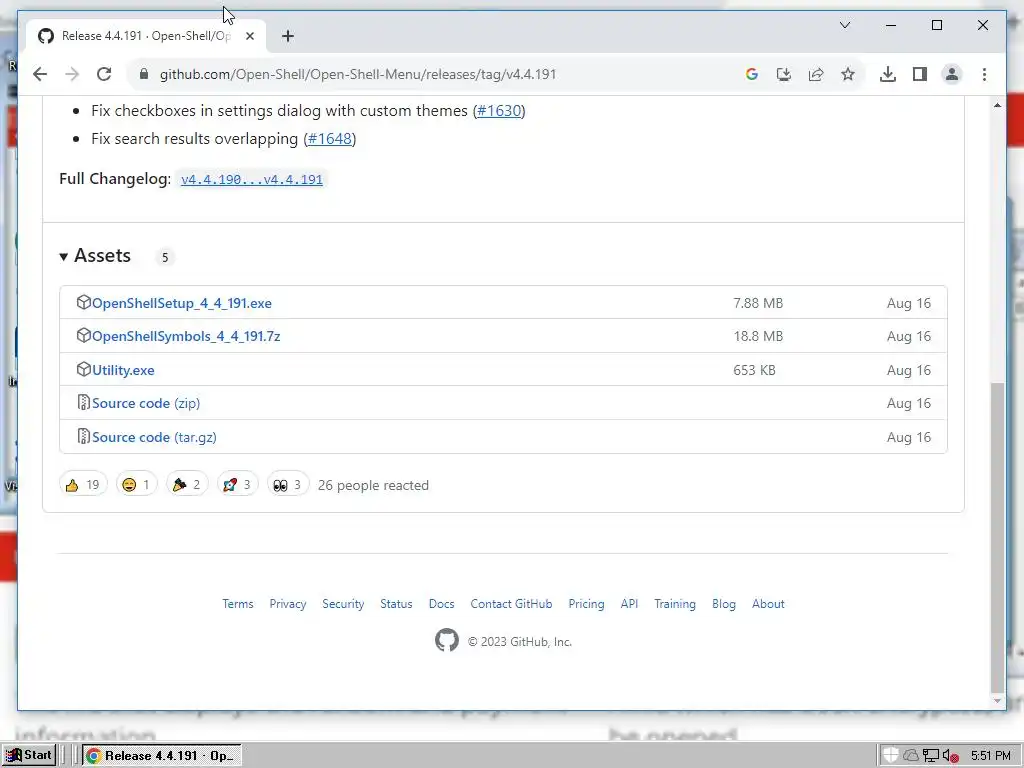This screenshot has width=1024, height=768.
Task: Open the Status footer link
Action: [396, 604]
